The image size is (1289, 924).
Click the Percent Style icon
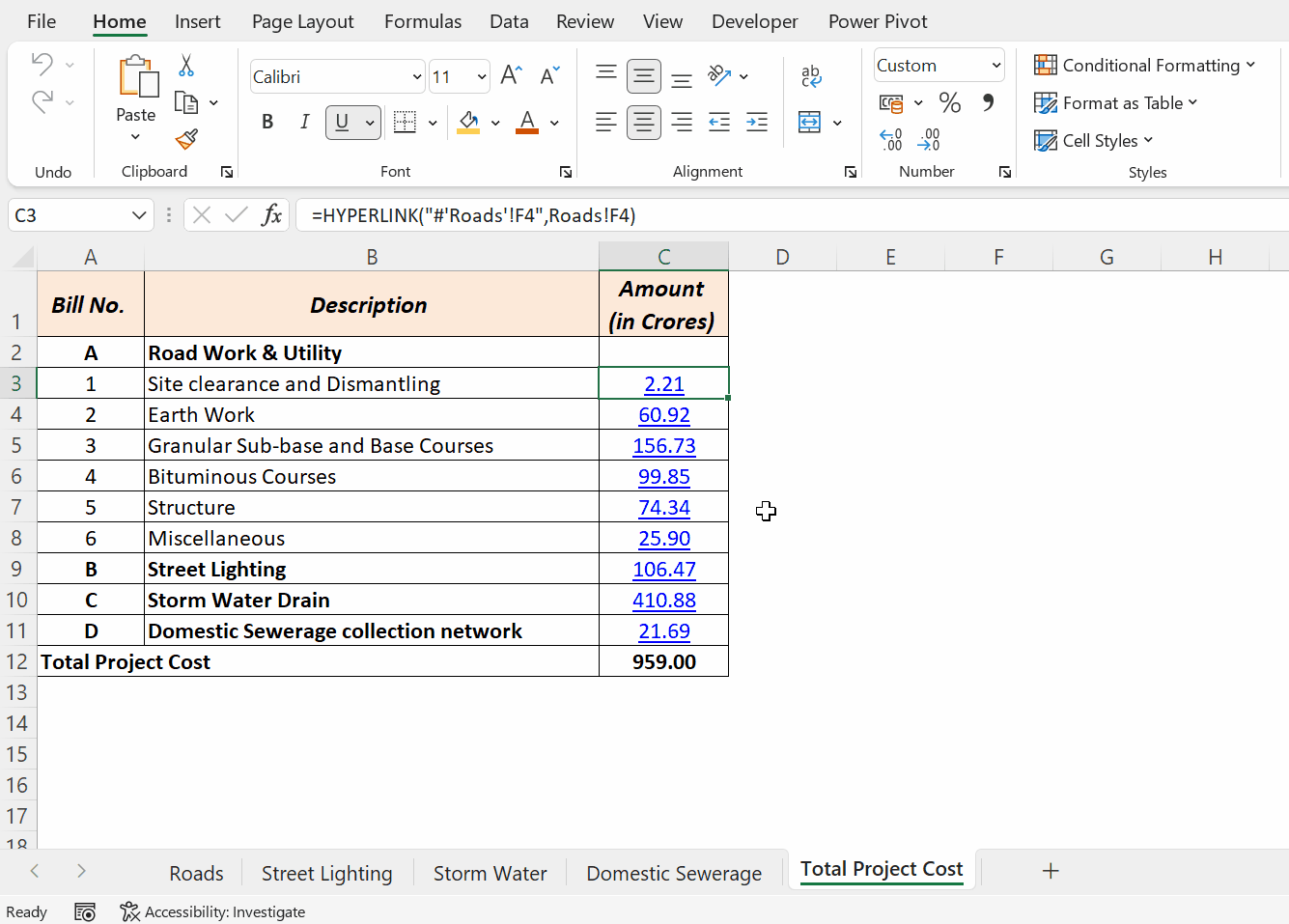[x=950, y=102]
